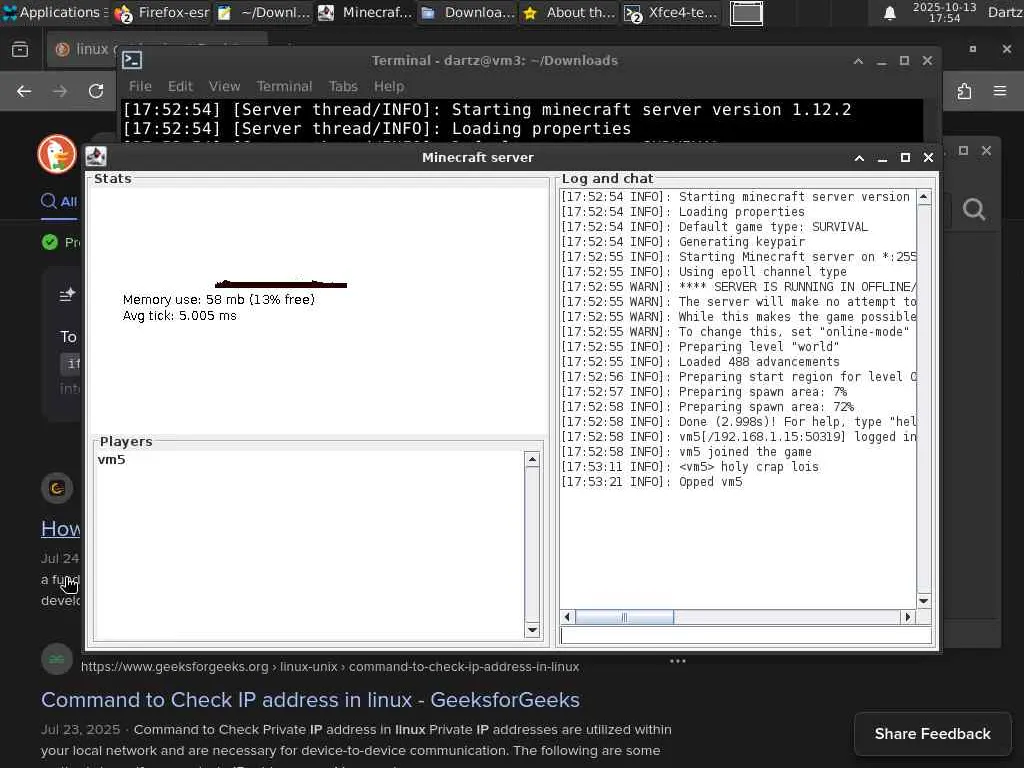Reload the page in Firefox
The height and width of the screenshot is (768, 1024).
click(96, 91)
